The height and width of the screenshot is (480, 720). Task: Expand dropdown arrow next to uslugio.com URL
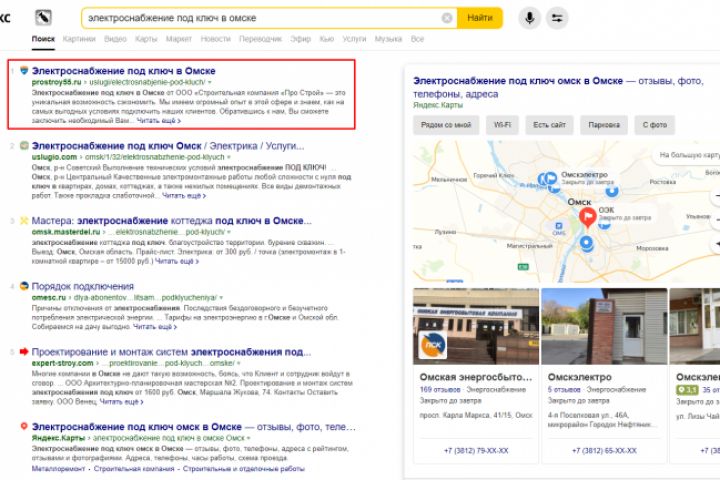(x=229, y=157)
